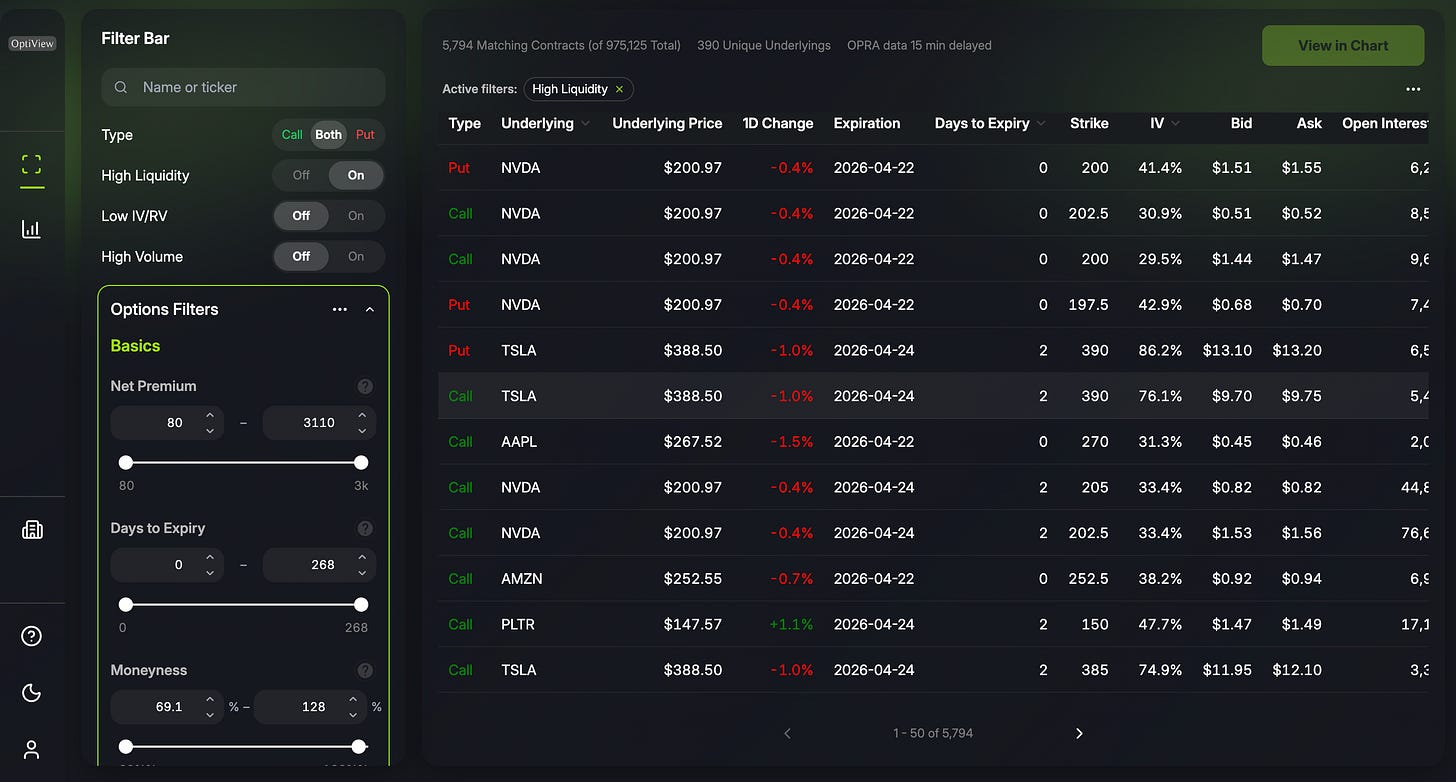The image size is (1456, 782).
Task: Open Days to Expiry help icon
Action: tap(365, 528)
